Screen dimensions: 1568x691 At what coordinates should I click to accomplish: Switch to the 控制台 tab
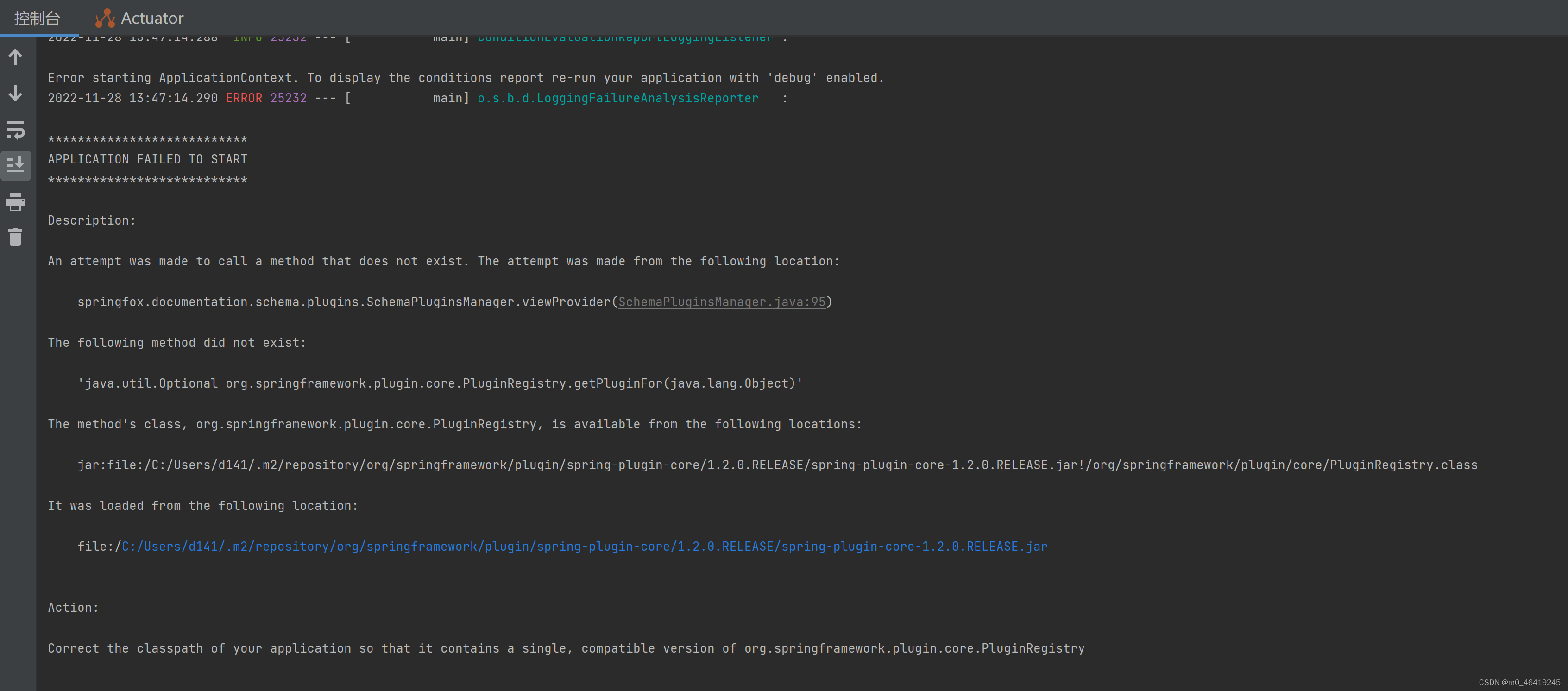[x=37, y=18]
